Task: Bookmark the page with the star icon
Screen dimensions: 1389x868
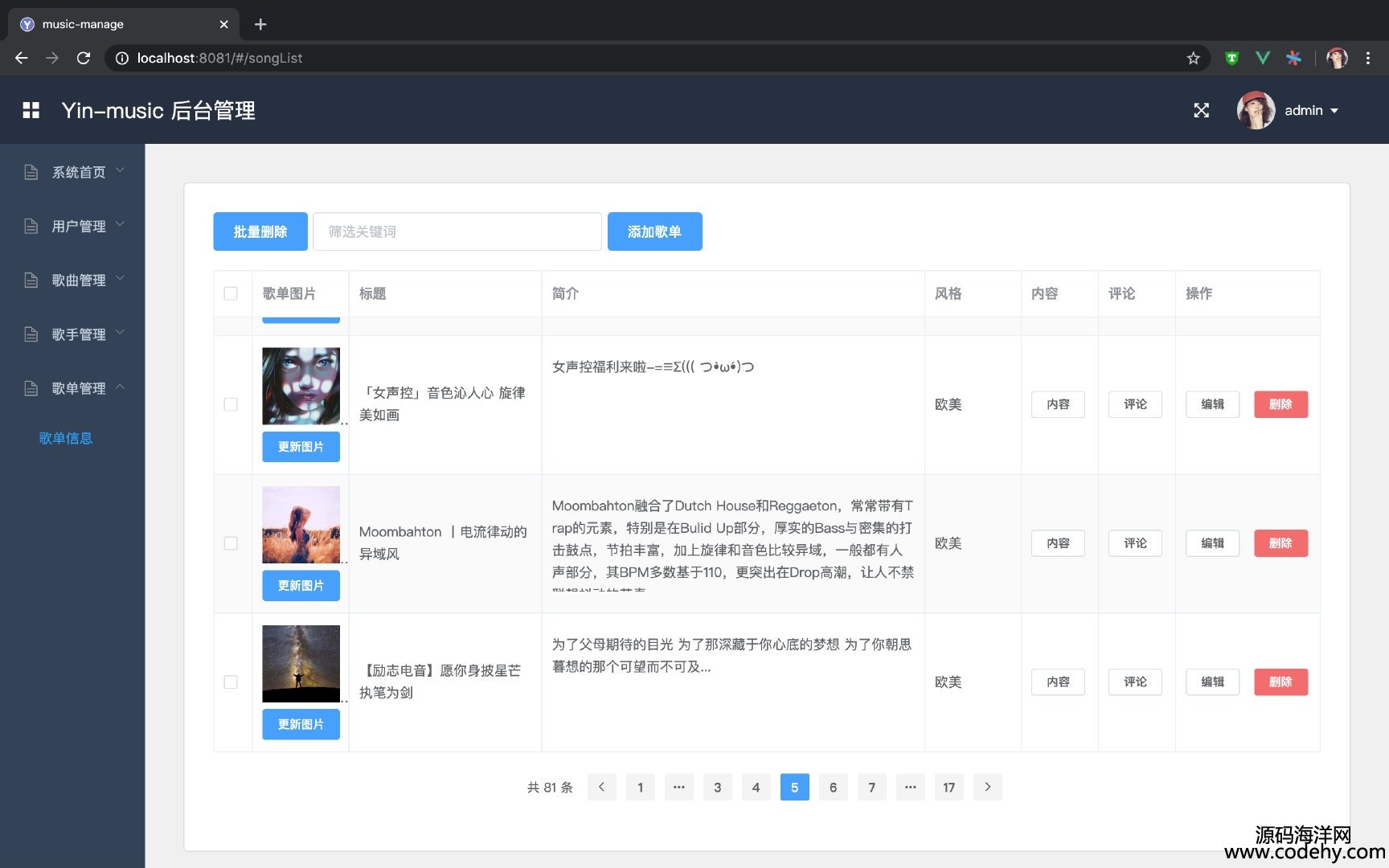Action: click(1193, 58)
